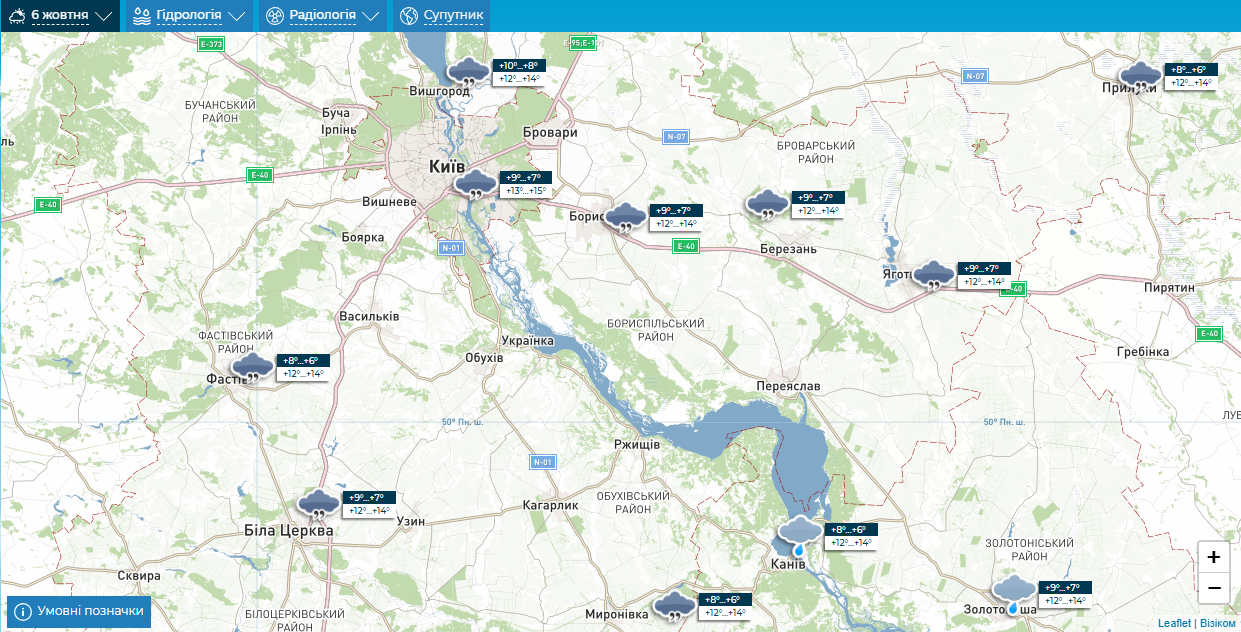Click the rain drop cloud icon at Kaniv
Viewport: 1241px width, 632px height.
[x=799, y=535]
